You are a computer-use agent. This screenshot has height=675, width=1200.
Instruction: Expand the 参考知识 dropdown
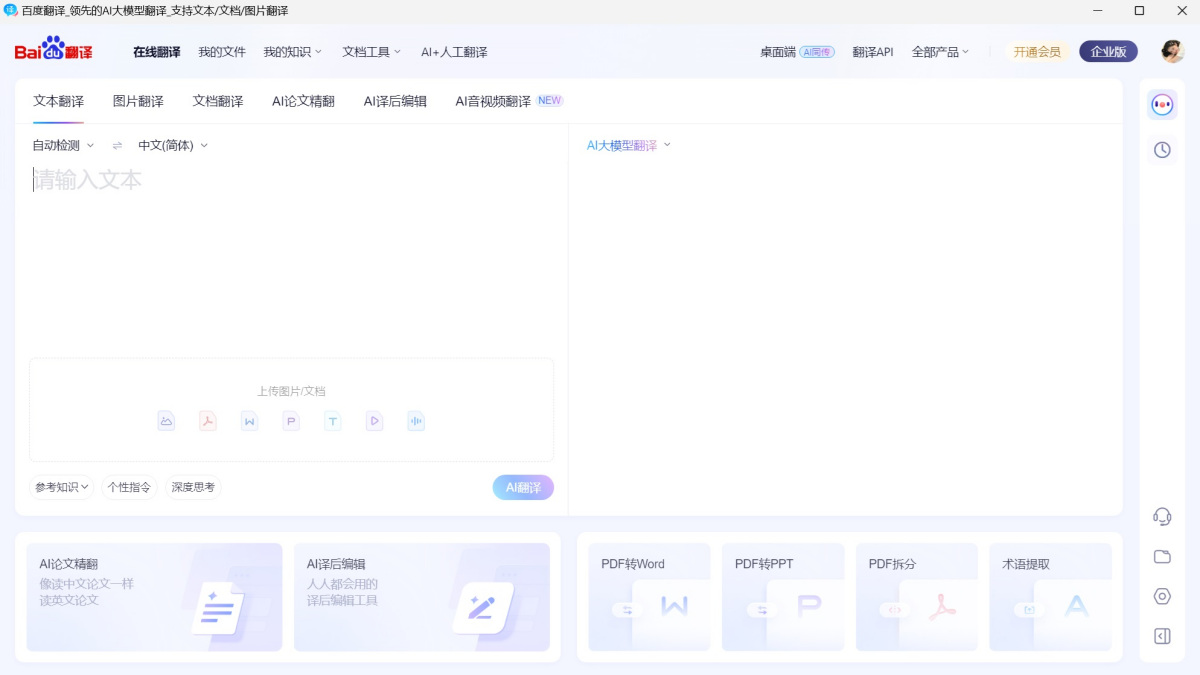pos(60,487)
